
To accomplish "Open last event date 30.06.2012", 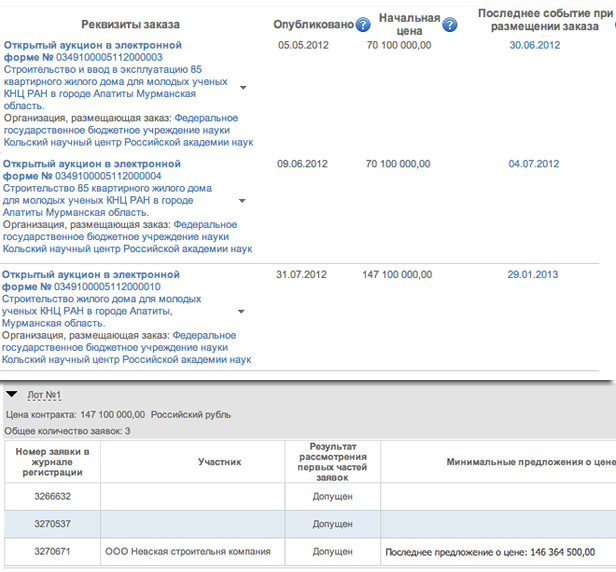I will [x=535, y=45].
